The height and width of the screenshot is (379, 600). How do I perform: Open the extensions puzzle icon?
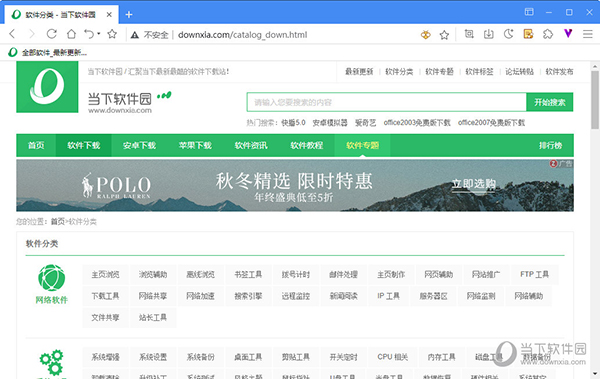point(548,34)
